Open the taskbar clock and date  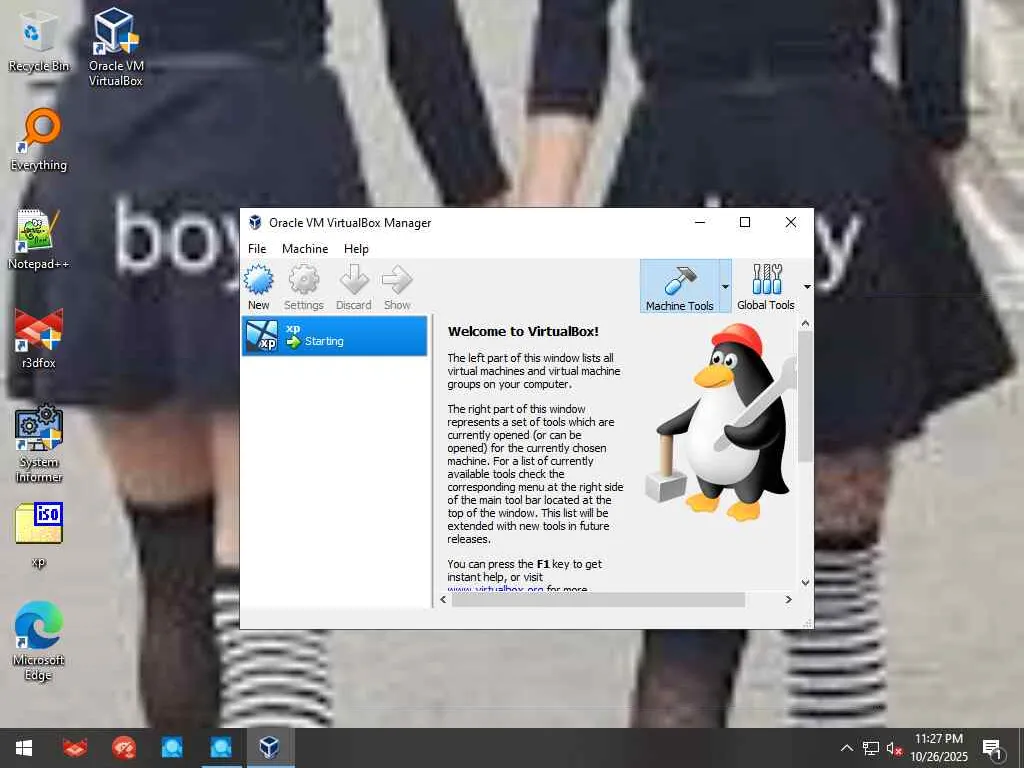coord(939,748)
